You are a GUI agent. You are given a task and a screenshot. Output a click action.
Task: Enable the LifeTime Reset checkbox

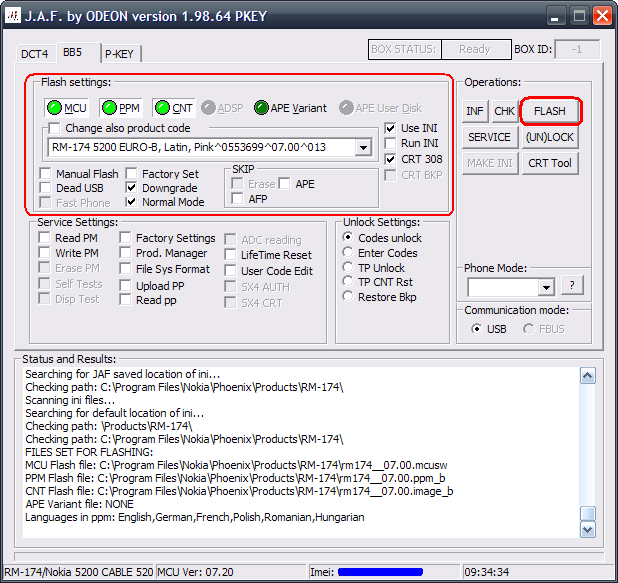pos(230,255)
